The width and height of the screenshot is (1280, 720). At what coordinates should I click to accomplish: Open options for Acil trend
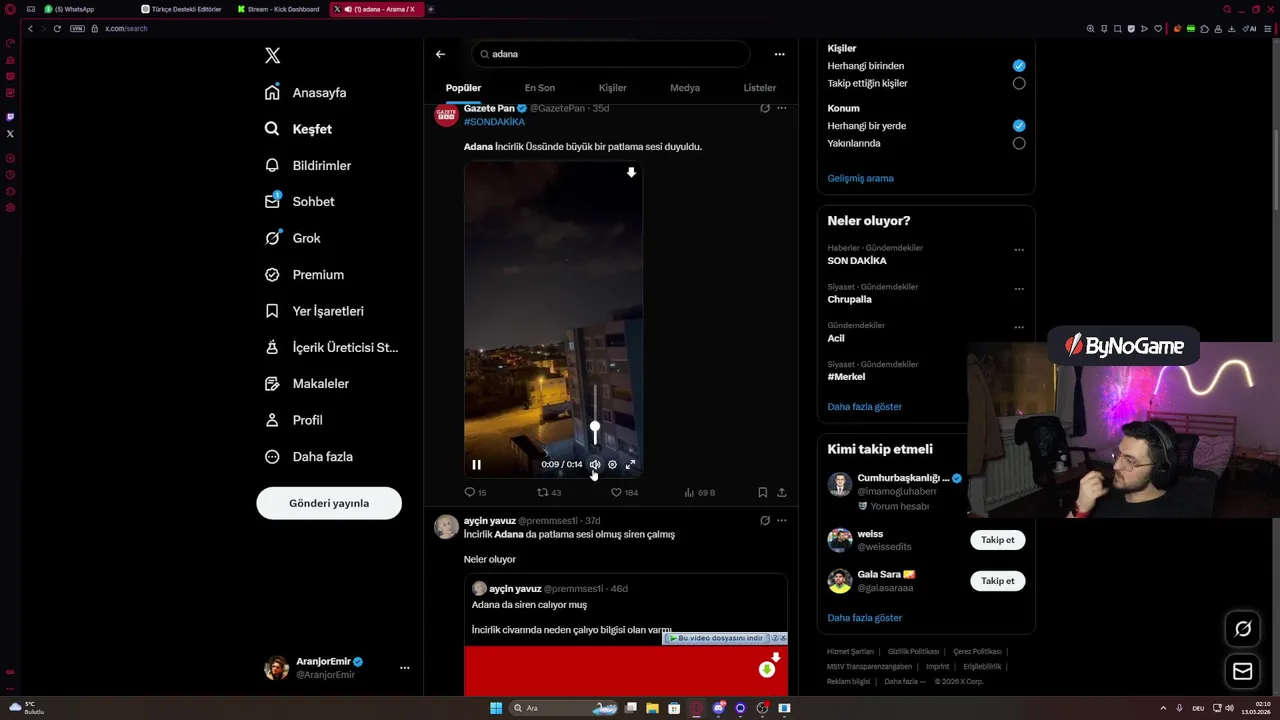tap(1019, 327)
